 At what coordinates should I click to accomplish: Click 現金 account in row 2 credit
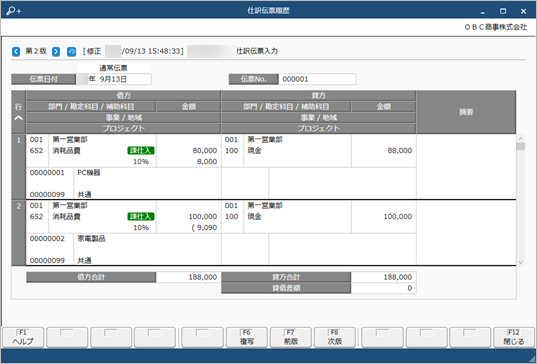pos(254,217)
